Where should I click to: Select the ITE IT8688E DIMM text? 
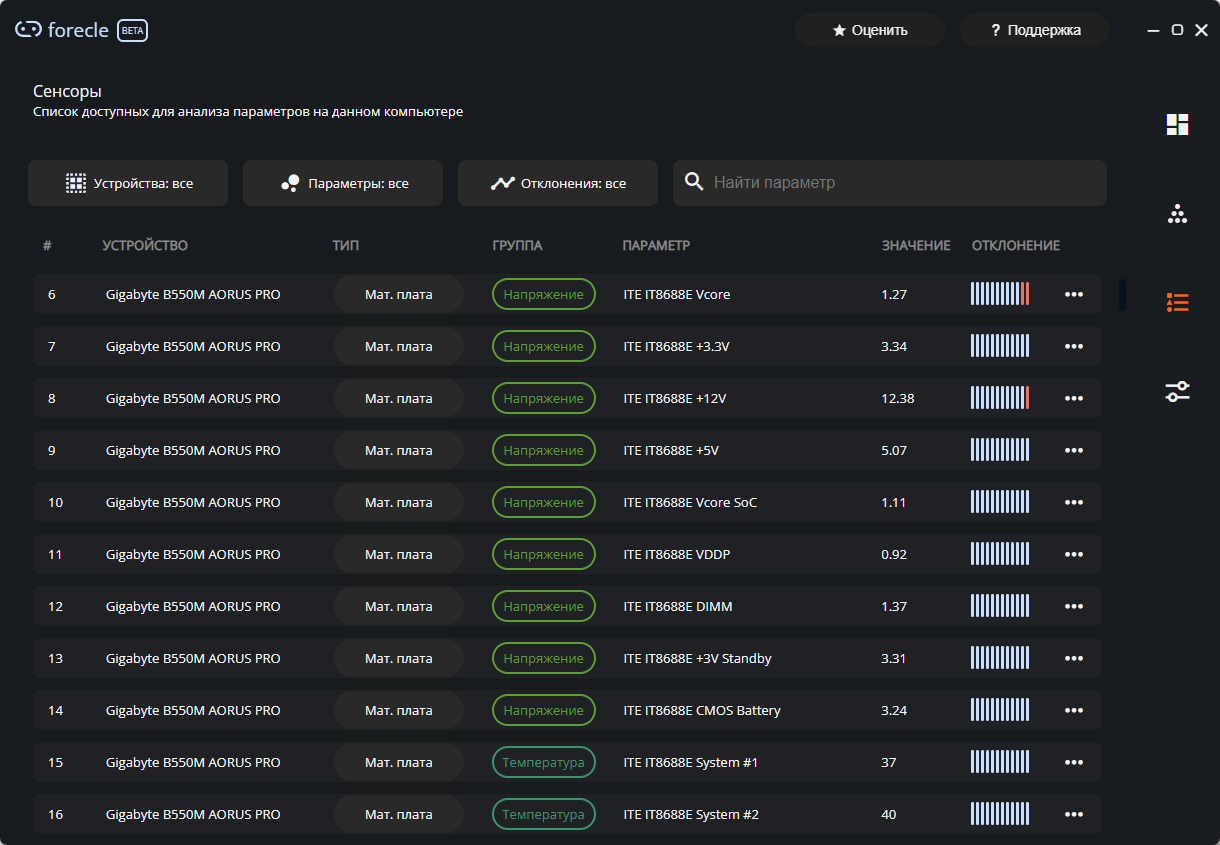tap(678, 606)
